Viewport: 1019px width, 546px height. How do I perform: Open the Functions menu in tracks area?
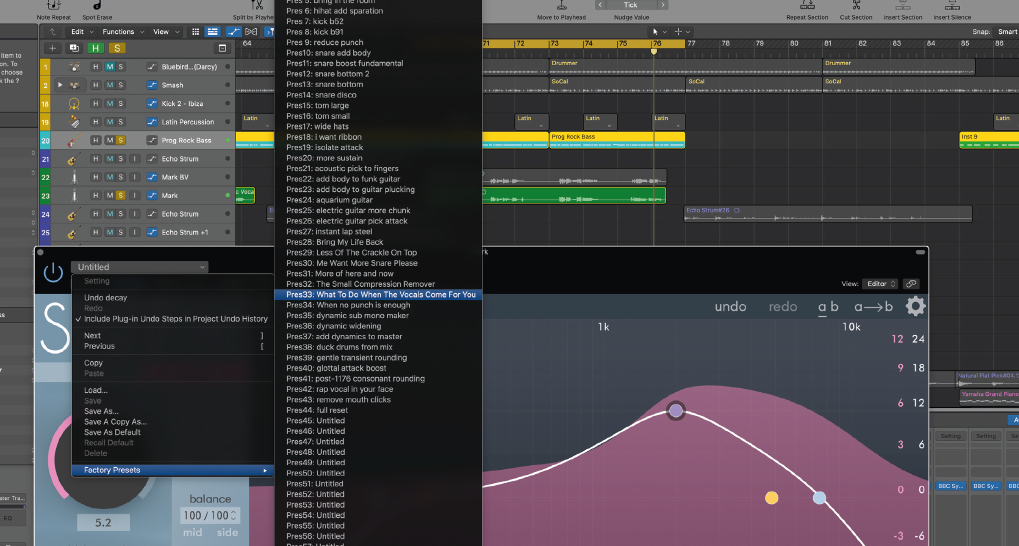pos(121,32)
